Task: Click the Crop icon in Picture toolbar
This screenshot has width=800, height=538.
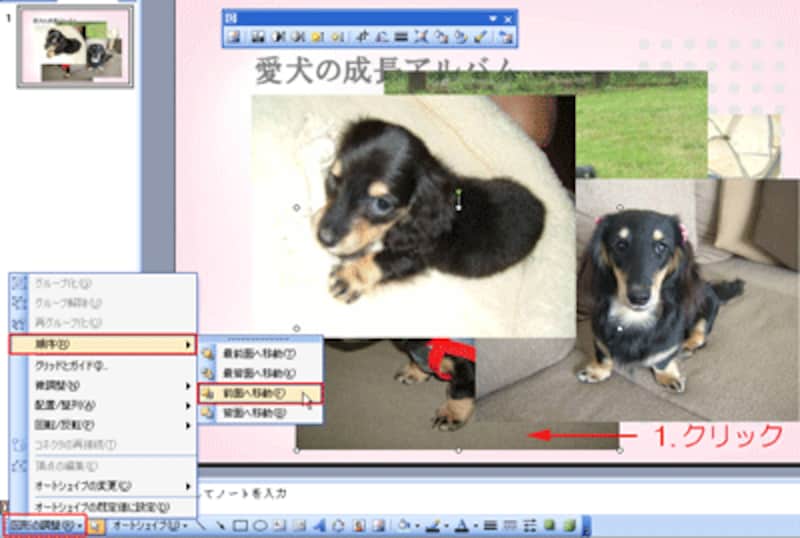Action: (362, 37)
